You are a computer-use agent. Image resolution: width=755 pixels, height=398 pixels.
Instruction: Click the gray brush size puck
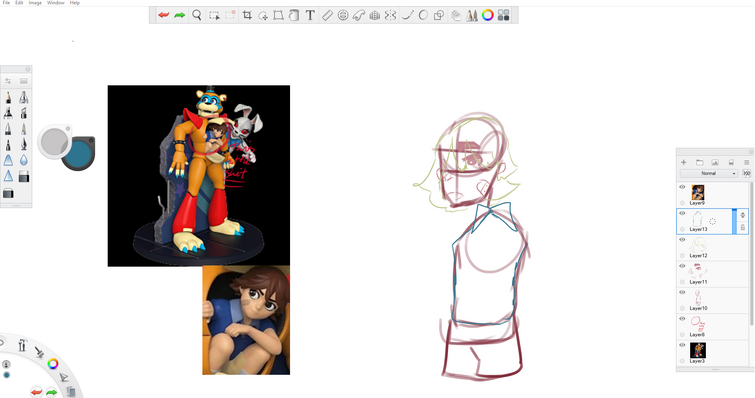54,141
